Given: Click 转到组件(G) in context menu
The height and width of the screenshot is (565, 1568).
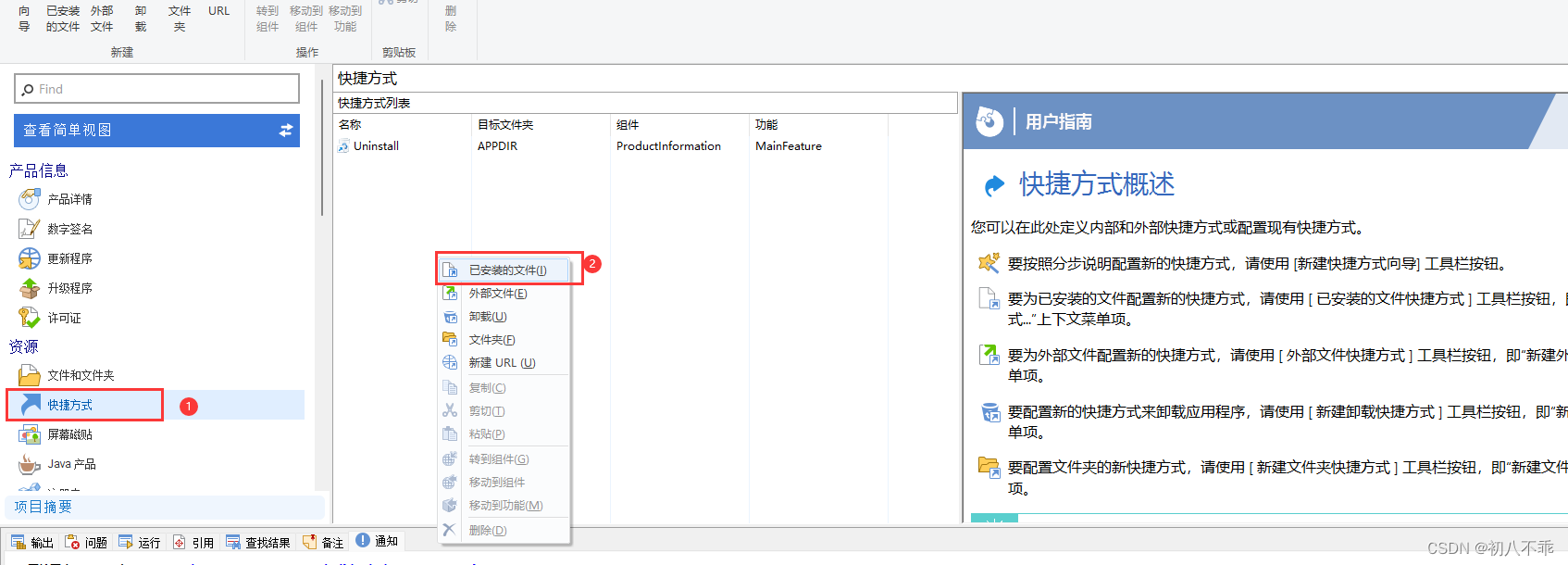Looking at the screenshot, I should pyautogui.click(x=504, y=459).
